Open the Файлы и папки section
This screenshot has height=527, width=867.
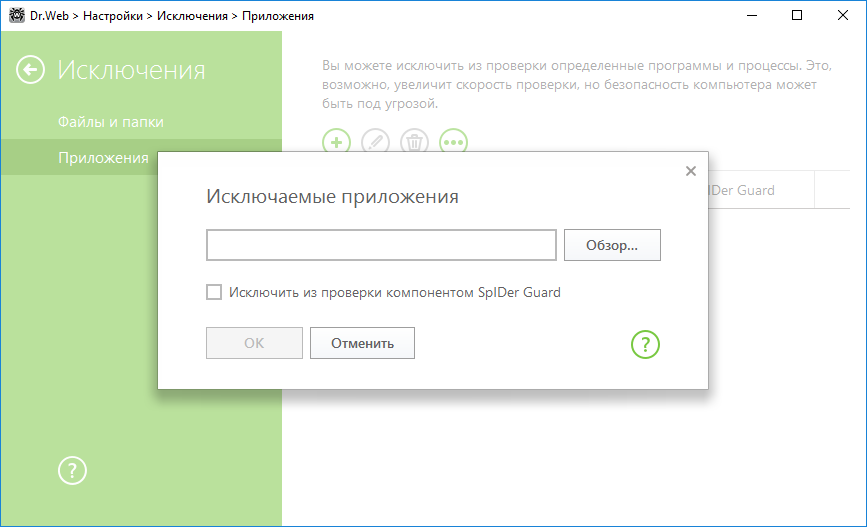111,122
